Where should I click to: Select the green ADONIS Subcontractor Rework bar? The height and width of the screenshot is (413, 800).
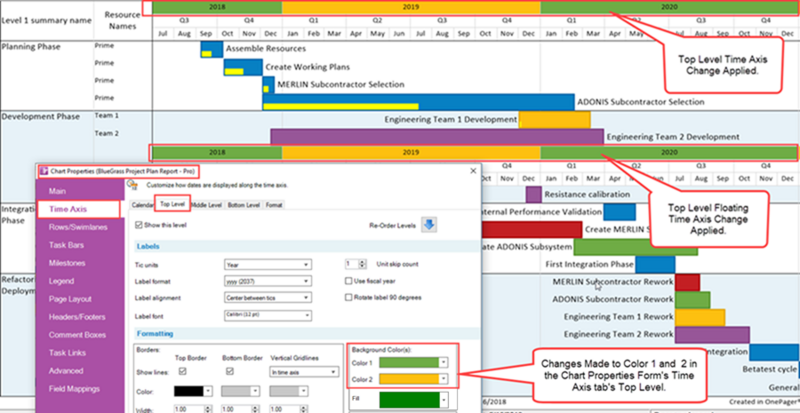click(692, 300)
